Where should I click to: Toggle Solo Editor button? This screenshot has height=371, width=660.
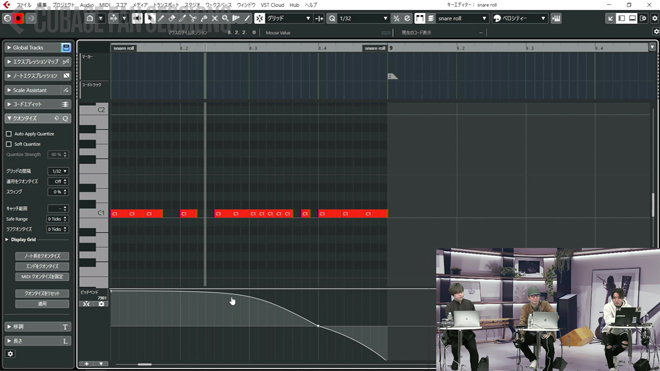[x=7, y=19]
